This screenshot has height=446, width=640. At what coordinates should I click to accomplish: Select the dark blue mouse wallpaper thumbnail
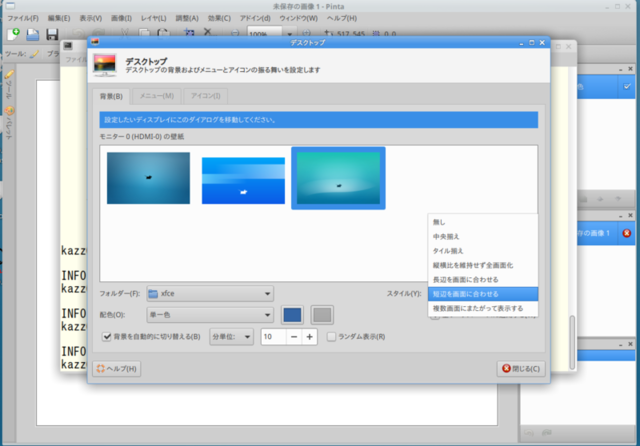148,178
